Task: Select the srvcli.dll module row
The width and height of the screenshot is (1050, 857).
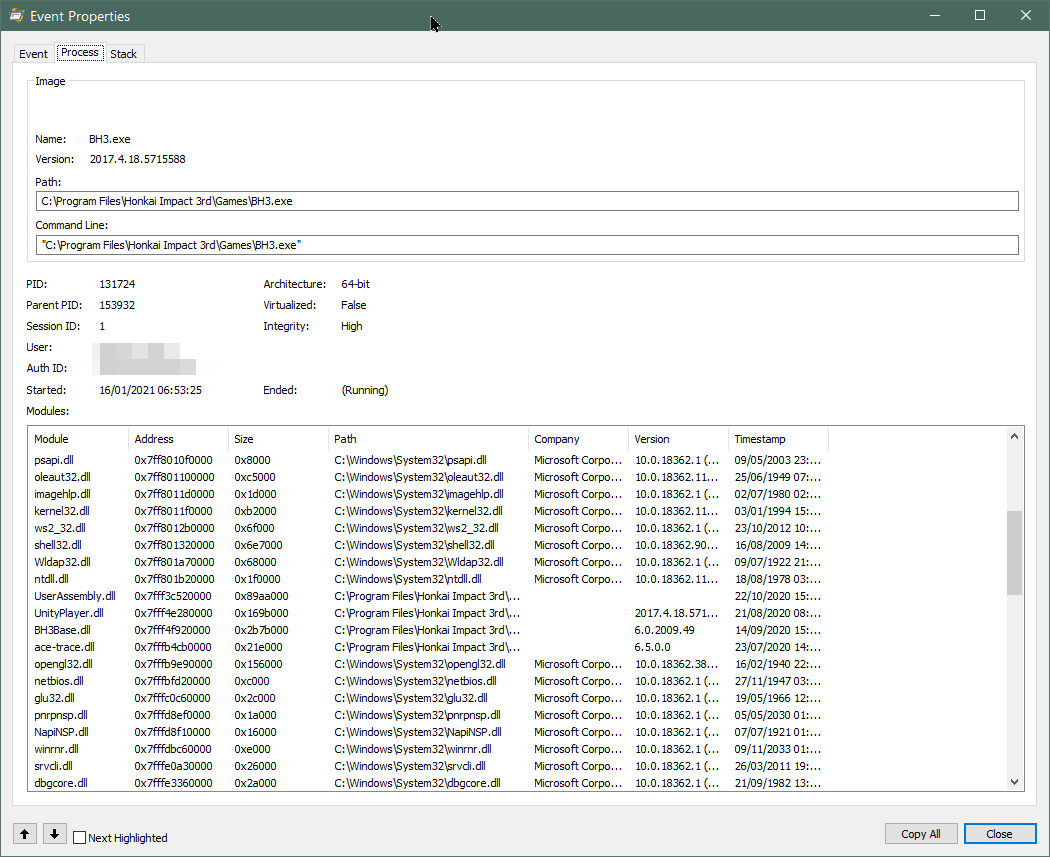Action: (429, 766)
